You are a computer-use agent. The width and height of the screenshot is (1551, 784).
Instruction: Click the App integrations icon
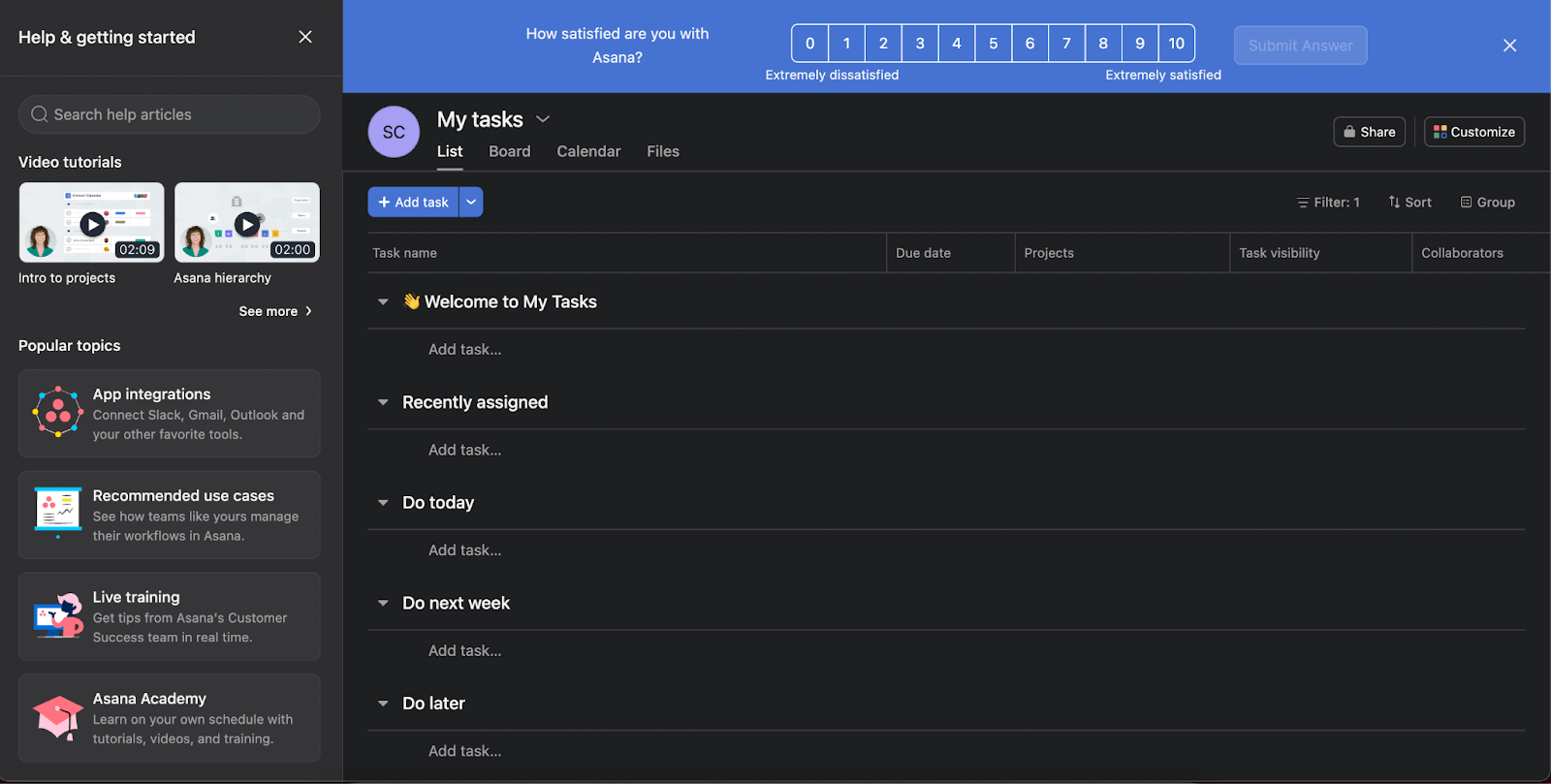click(x=57, y=413)
